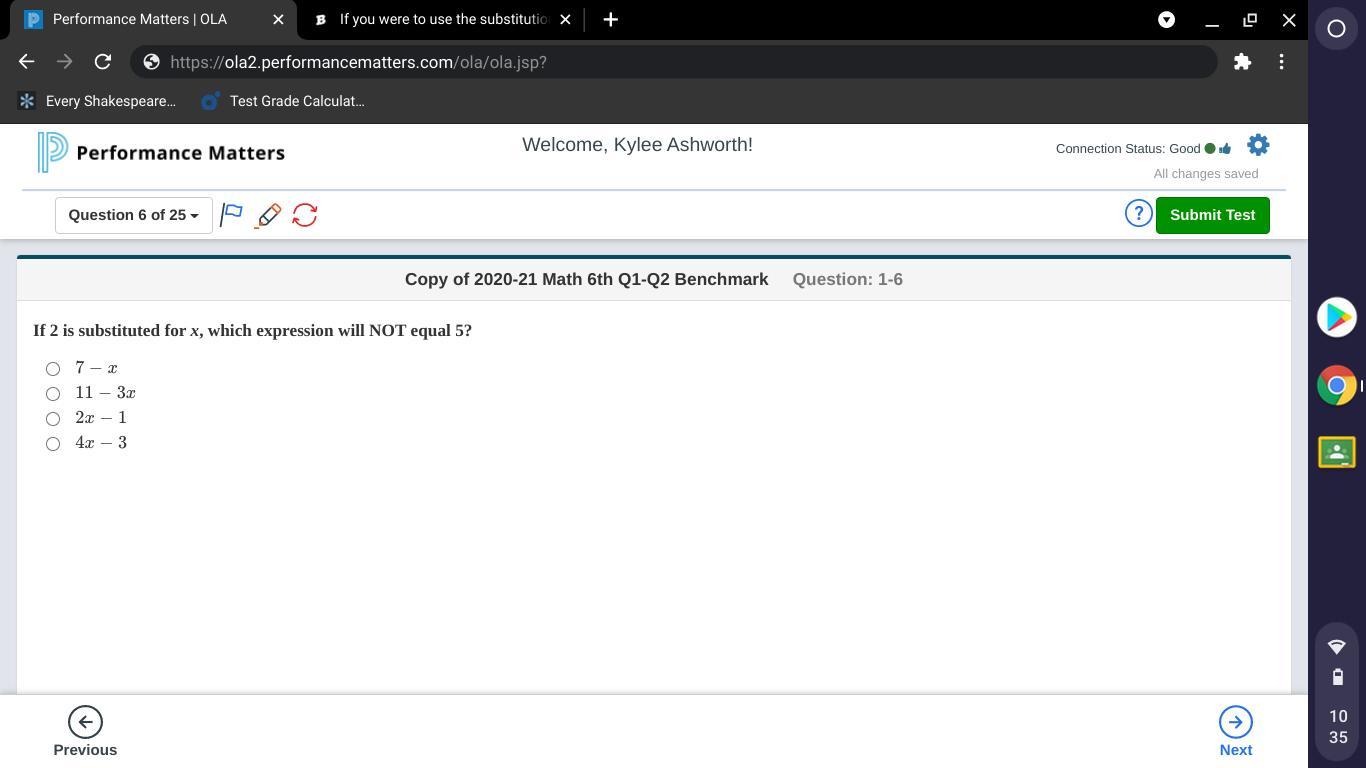The width and height of the screenshot is (1366, 768).
Task: Expand the Question 6 of 25 dropdown
Action: (133, 215)
